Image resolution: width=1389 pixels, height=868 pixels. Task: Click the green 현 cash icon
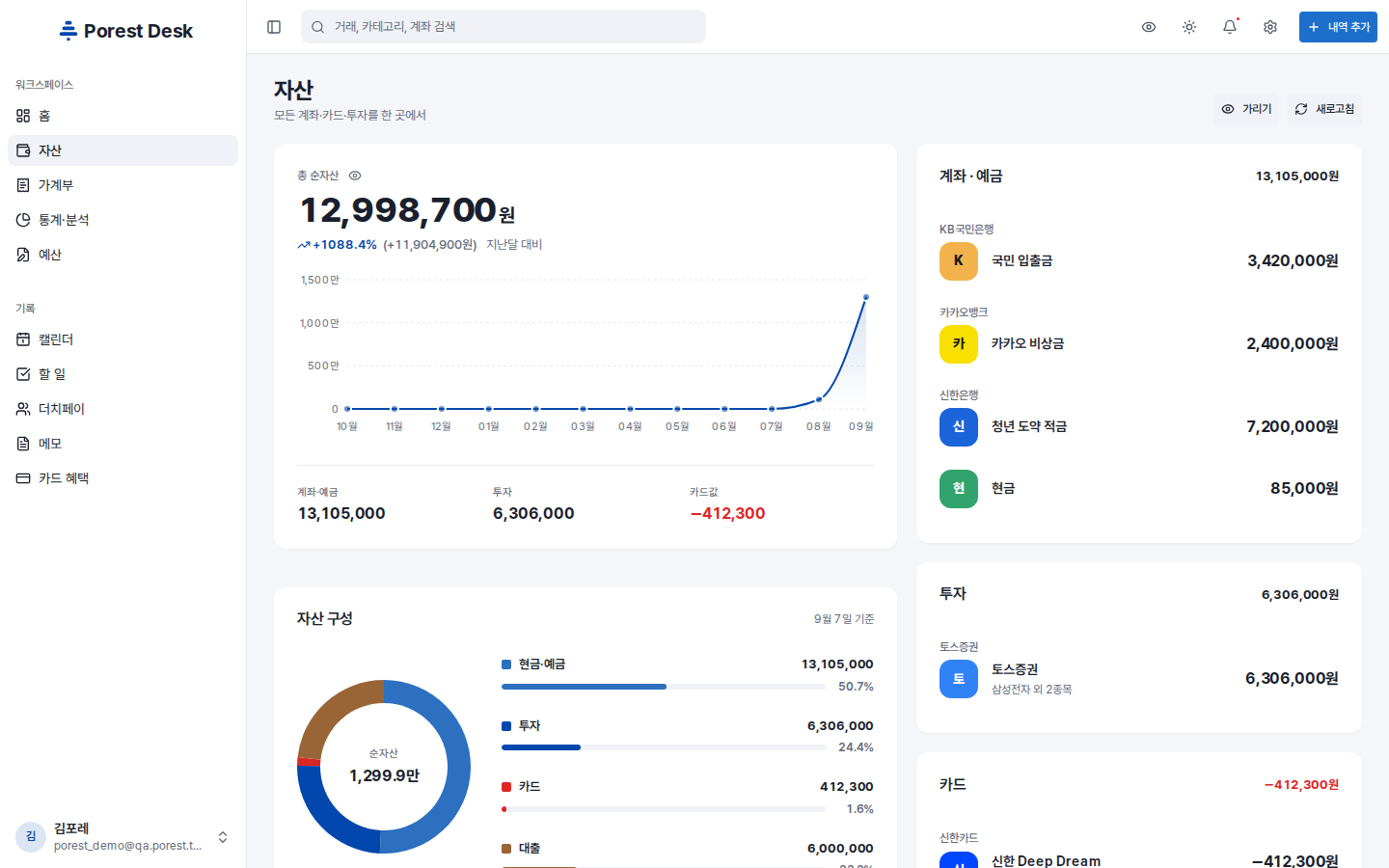[959, 489]
